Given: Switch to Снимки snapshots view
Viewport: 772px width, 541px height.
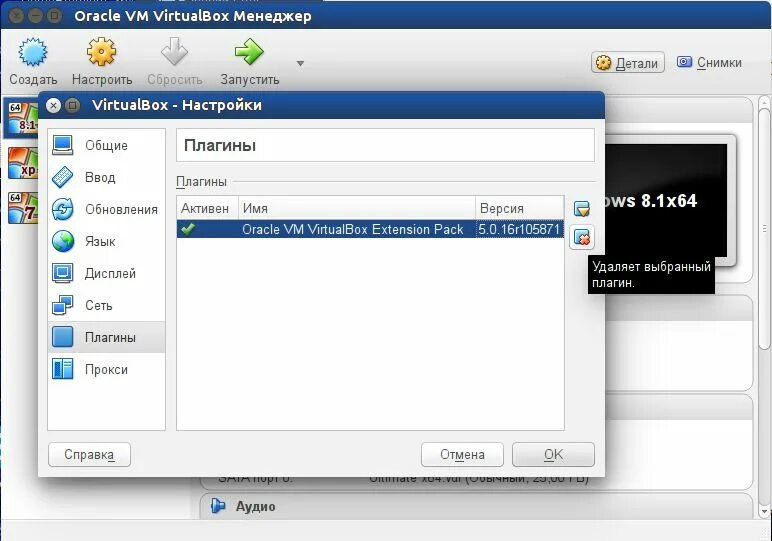Looking at the screenshot, I should (709, 63).
